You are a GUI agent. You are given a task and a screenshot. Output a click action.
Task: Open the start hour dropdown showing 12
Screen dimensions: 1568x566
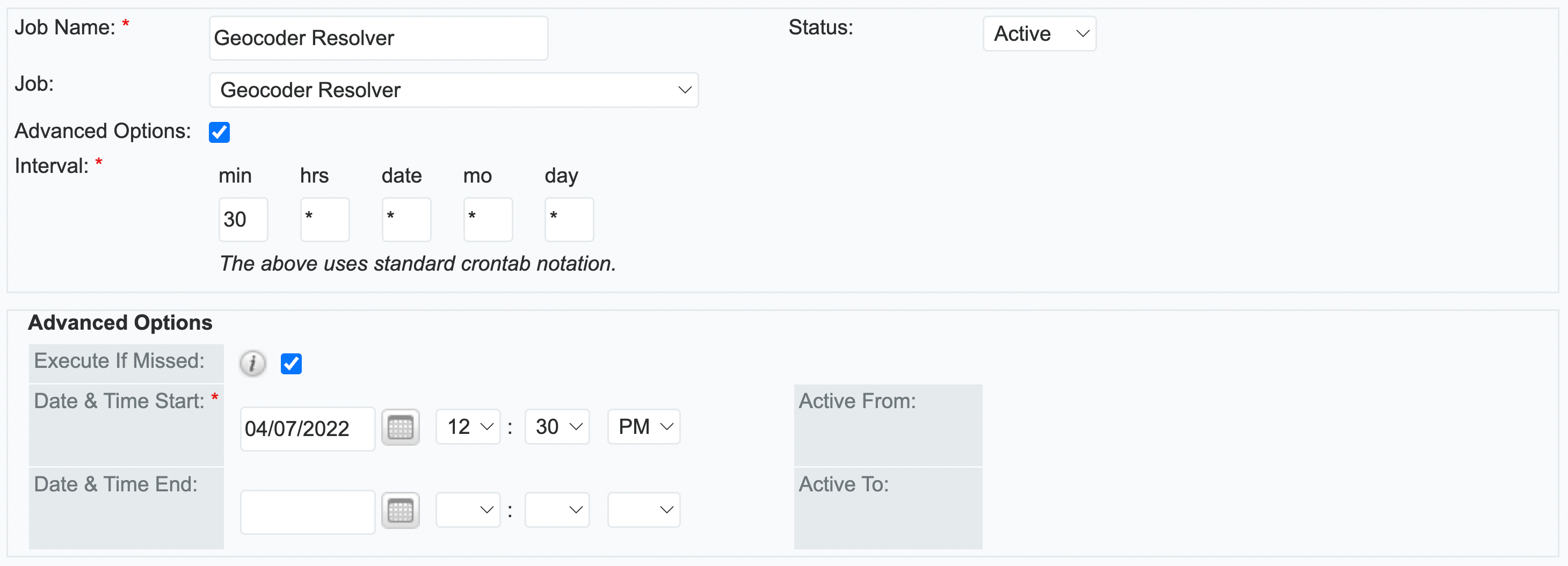(468, 426)
